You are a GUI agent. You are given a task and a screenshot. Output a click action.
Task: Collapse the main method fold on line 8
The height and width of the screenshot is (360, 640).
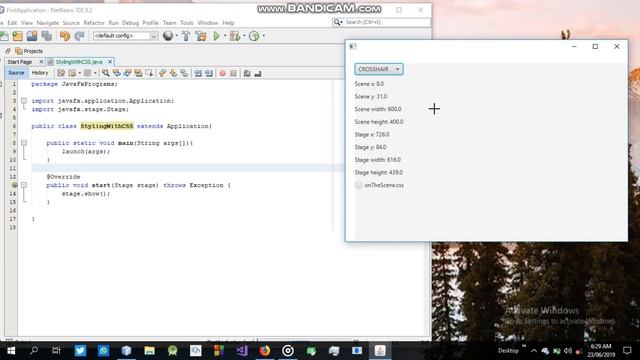24,143
